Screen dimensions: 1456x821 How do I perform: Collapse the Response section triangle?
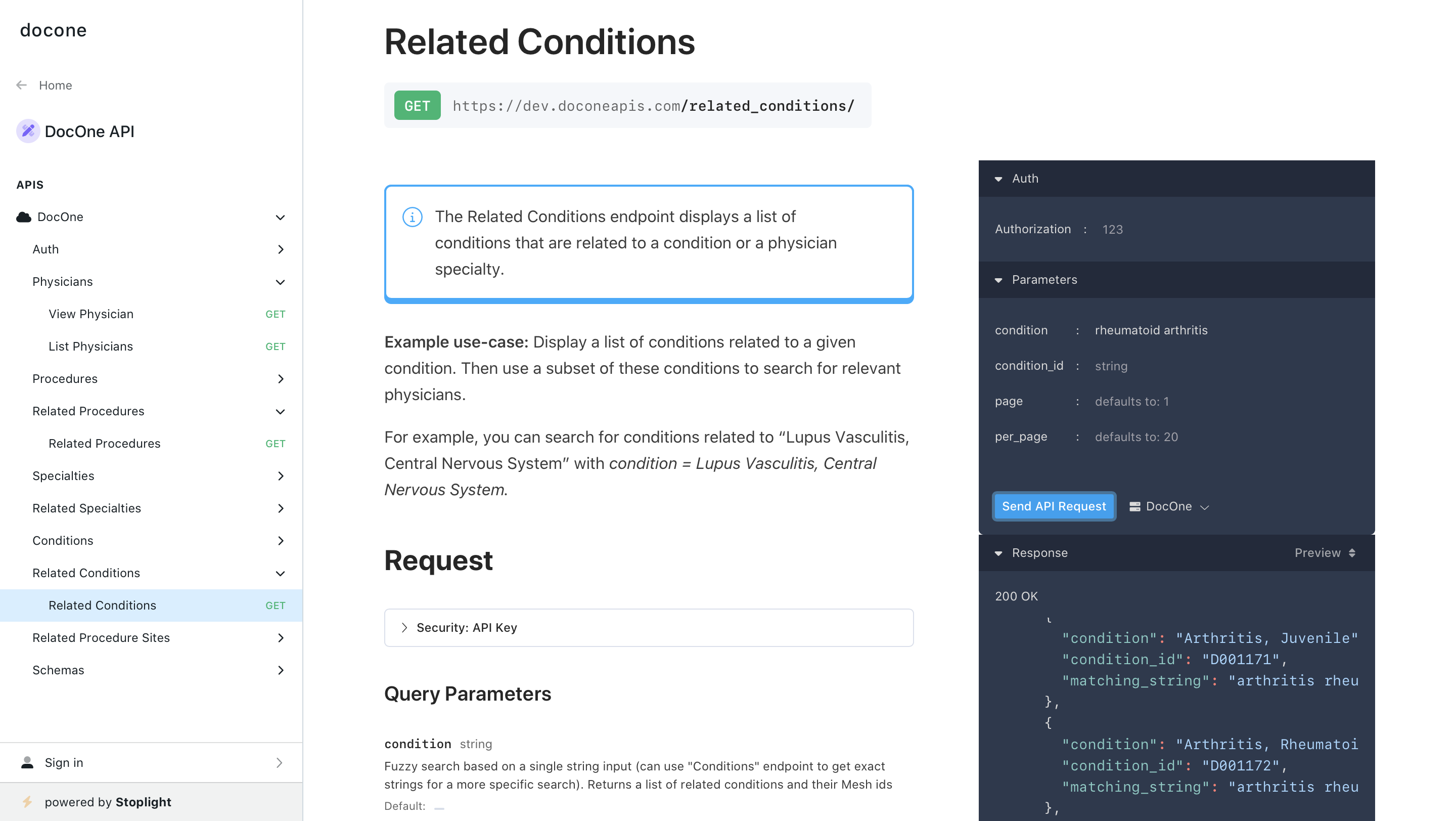point(998,553)
